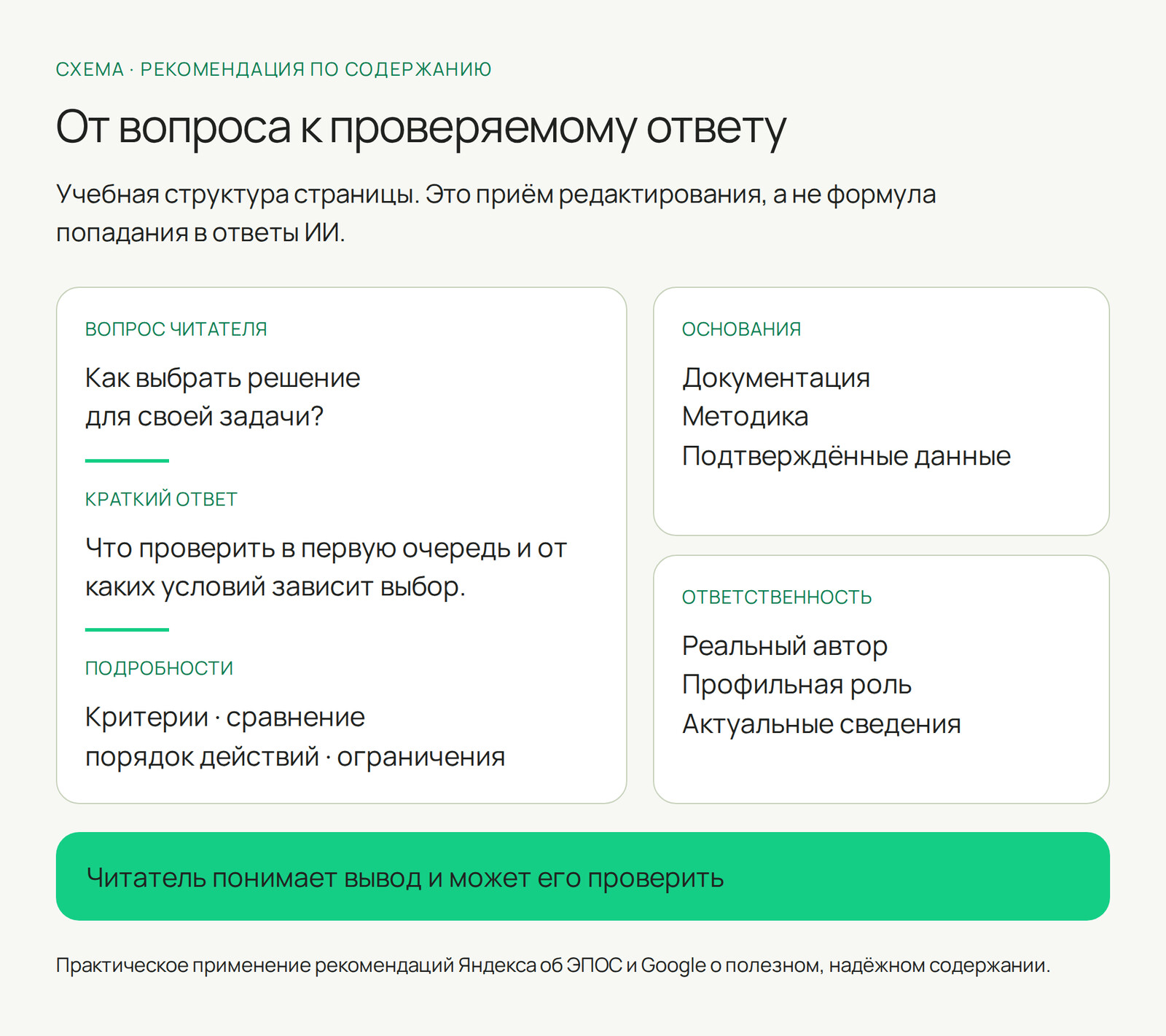The image size is (1166, 1036).
Task: Select the "КРАТКИЙ ОТВЕТ" section label
Action: tap(161, 499)
